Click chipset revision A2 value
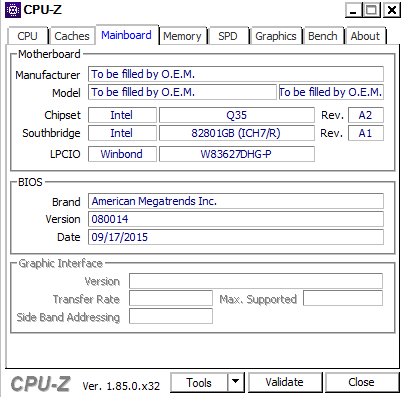This screenshot has width=403, height=397. [366, 115]
